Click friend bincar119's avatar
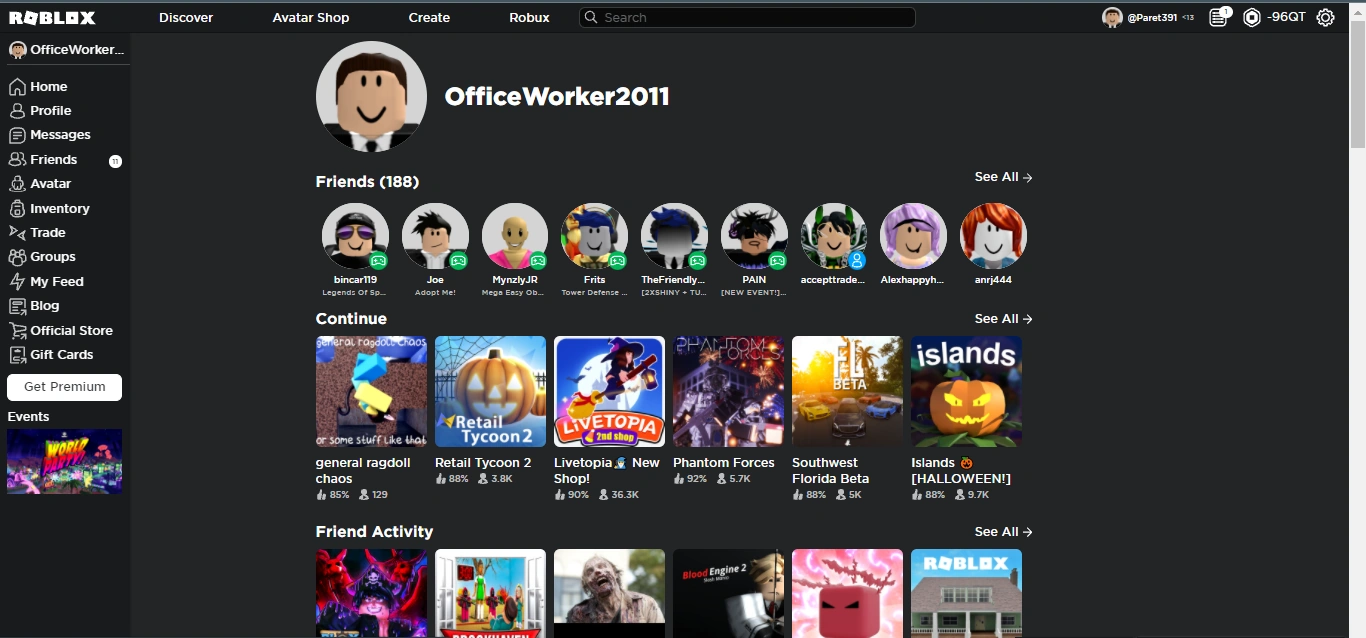This screenshot has height=638, width=1366. pyautogui.click(x=355, y=237)
